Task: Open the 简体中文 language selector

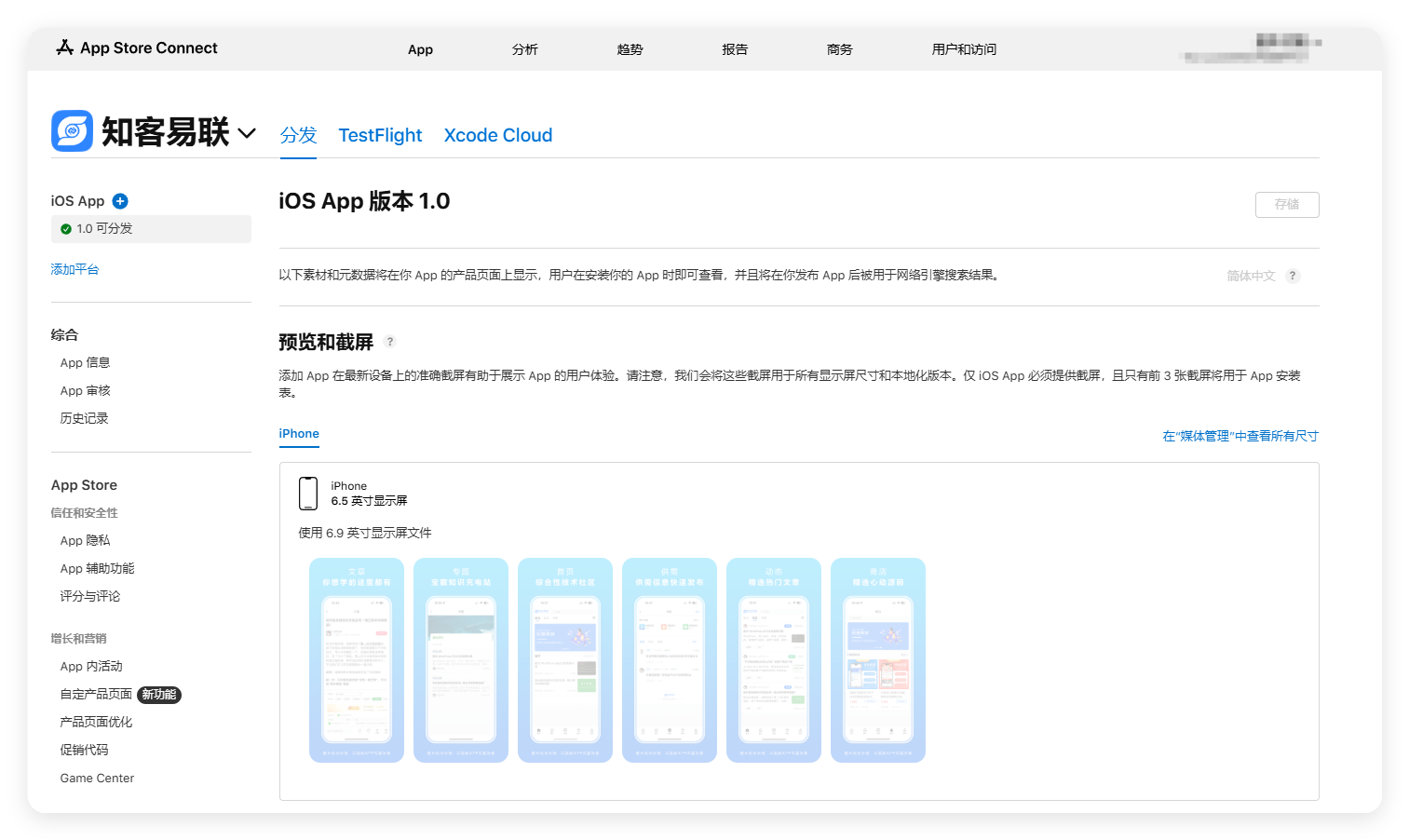Action: (1251, 276)
